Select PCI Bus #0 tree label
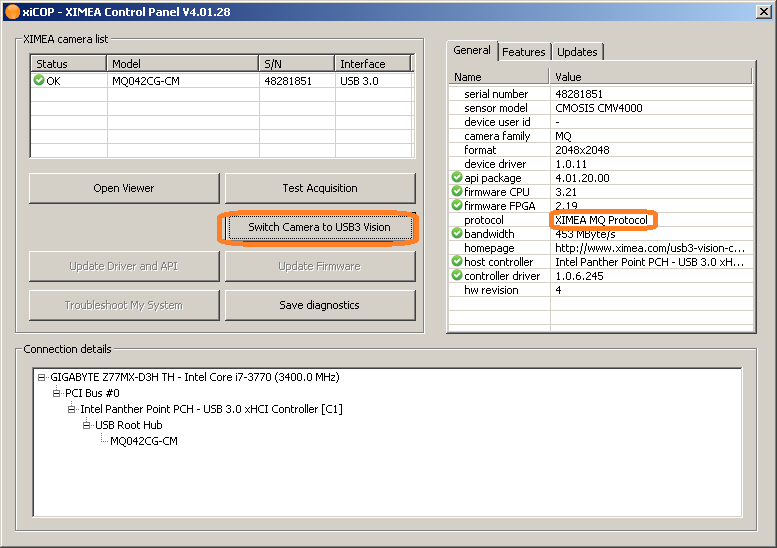The image size is (777, 548). [92, 393]
